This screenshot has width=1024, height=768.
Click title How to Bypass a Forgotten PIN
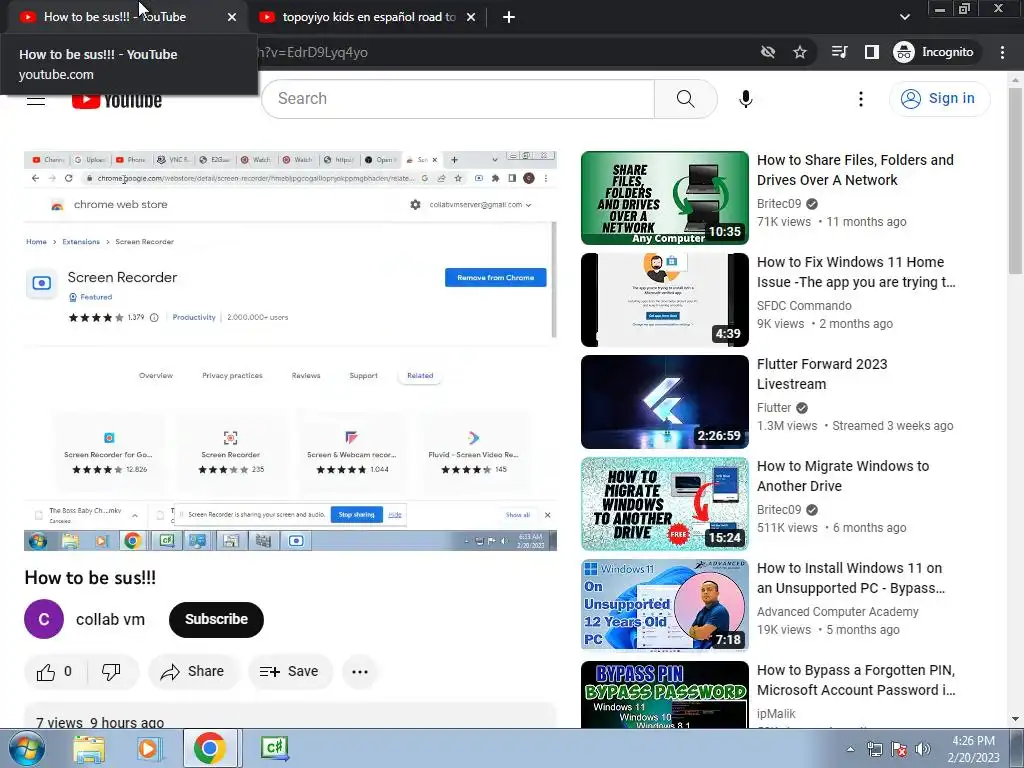(x=856, y=680)
